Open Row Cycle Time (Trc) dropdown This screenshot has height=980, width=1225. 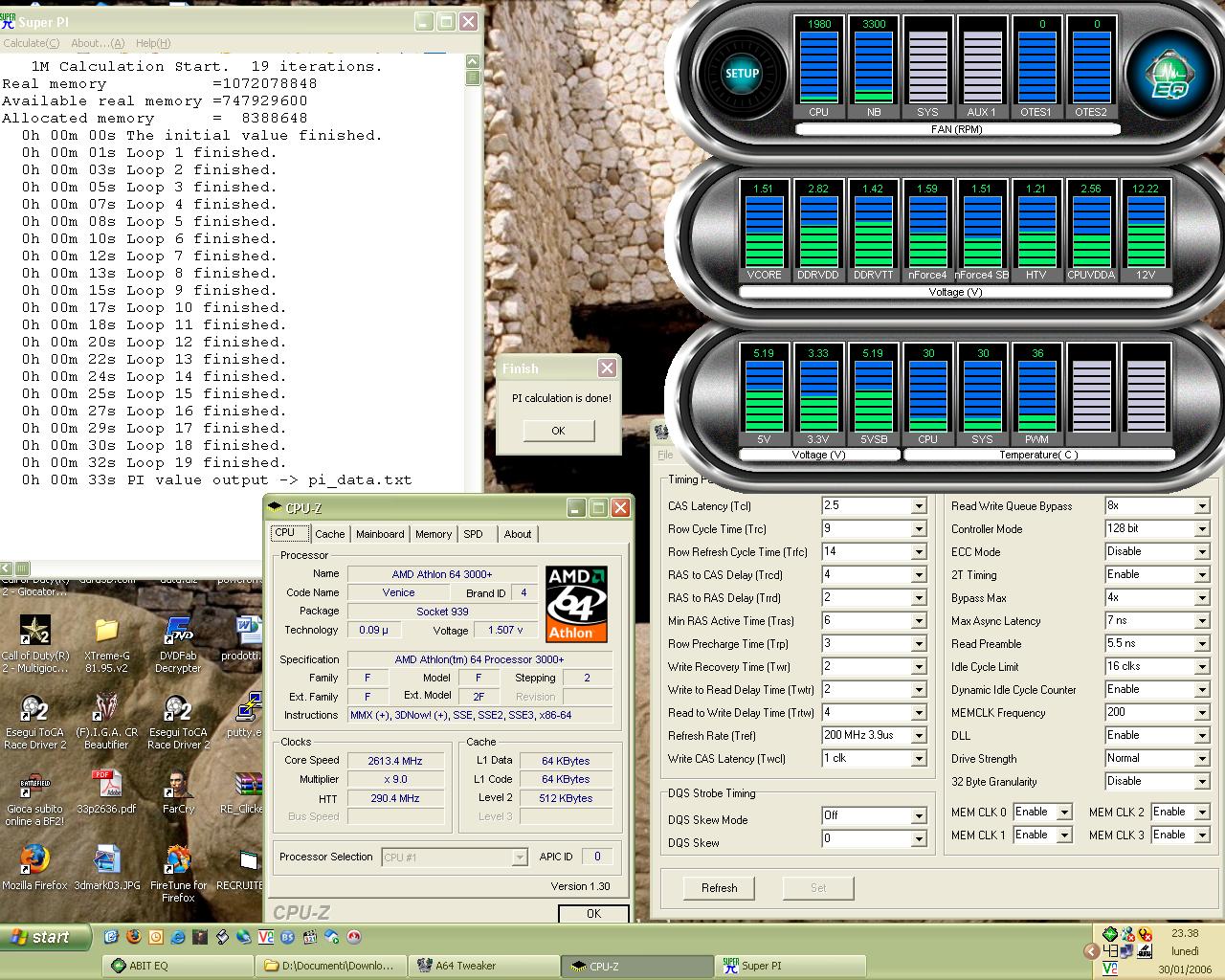919,529
